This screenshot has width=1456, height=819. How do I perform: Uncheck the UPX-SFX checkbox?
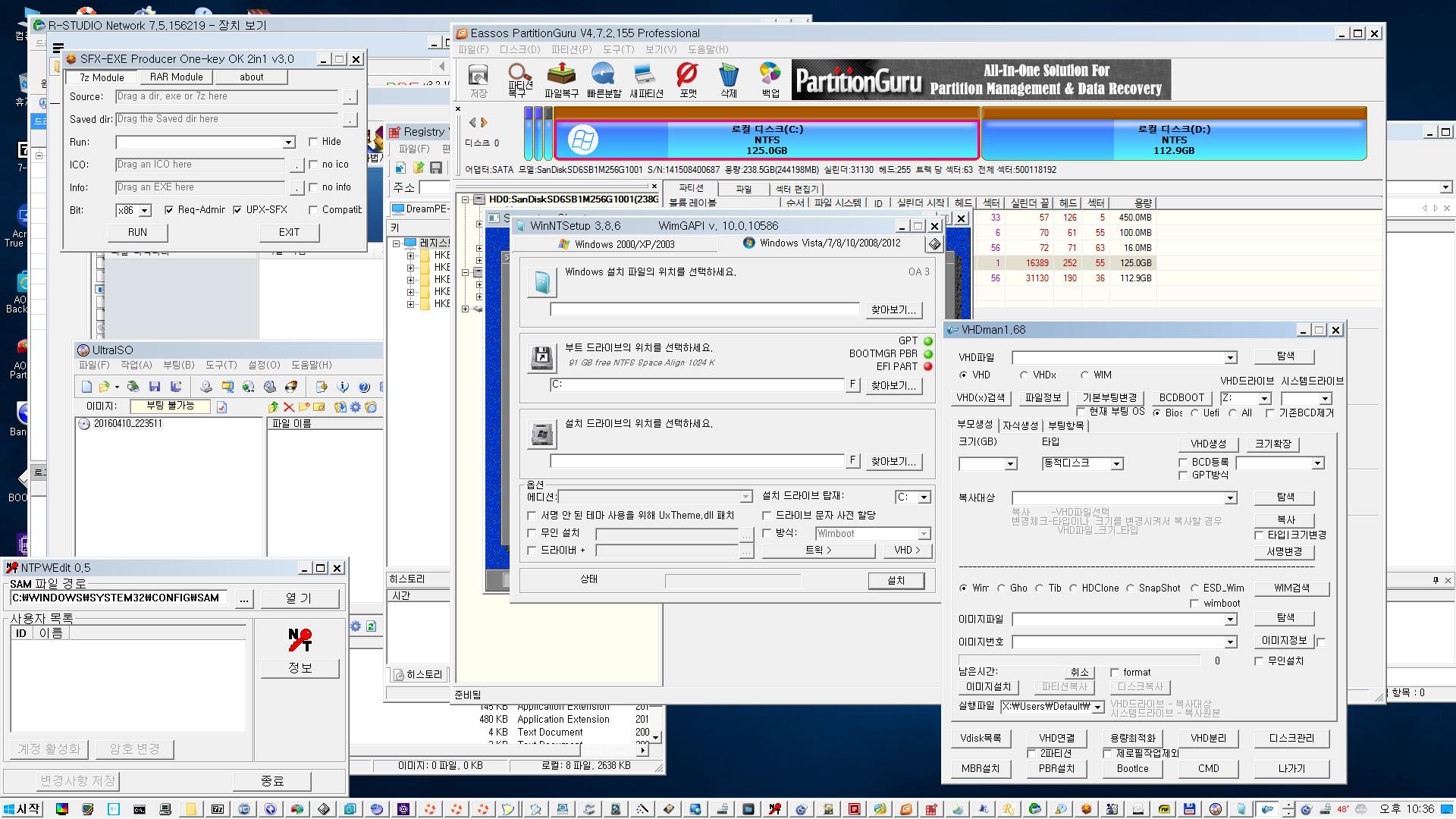[x=237, y=210]
